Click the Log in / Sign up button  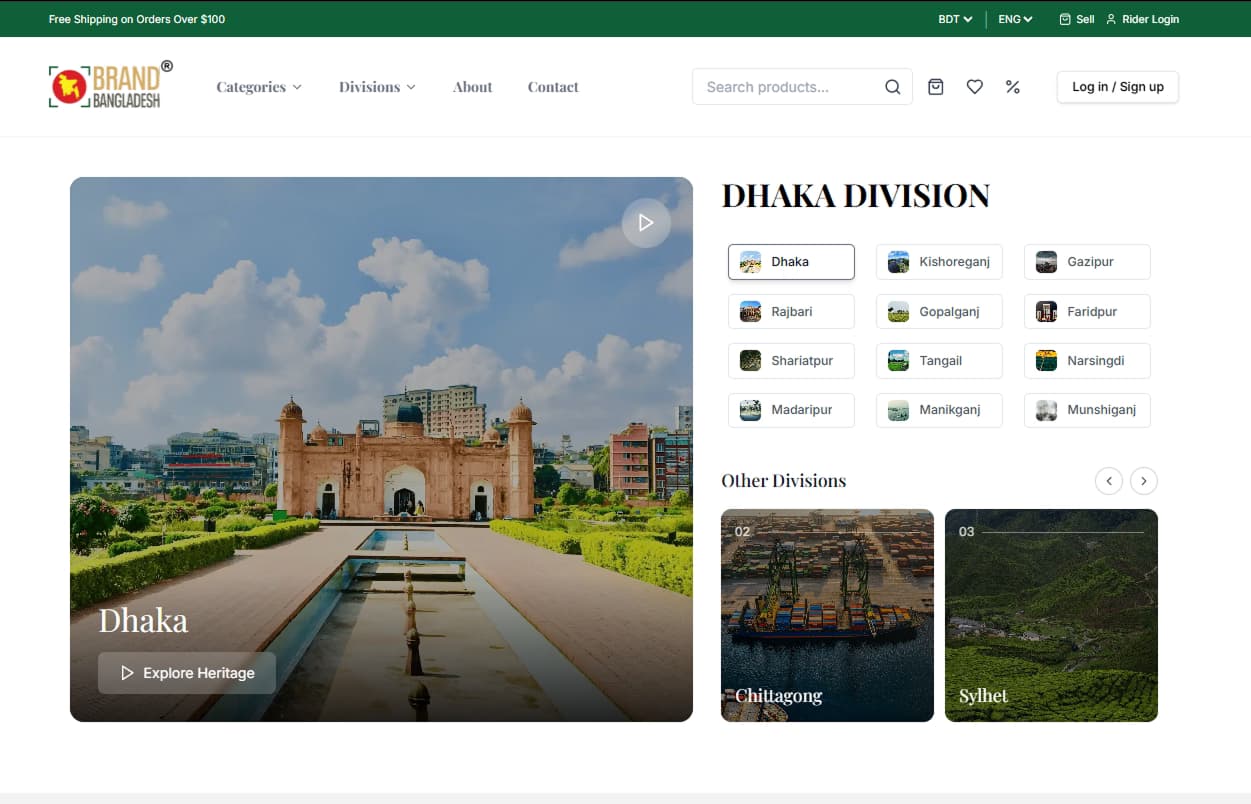point(1117,87)
